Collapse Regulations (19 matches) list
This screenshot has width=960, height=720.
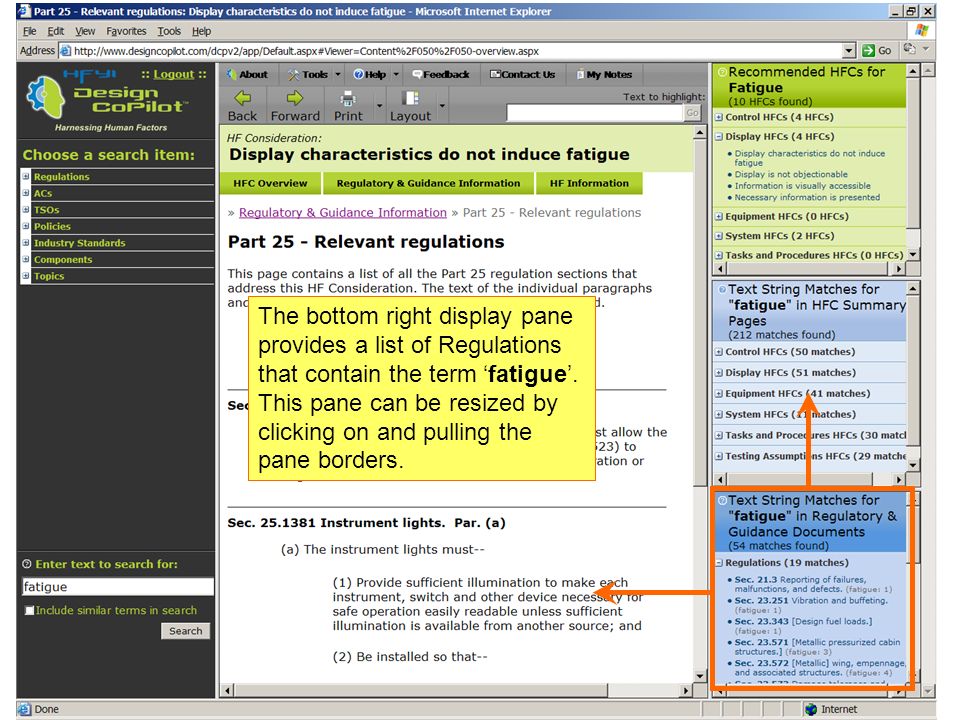click(719, 563)
